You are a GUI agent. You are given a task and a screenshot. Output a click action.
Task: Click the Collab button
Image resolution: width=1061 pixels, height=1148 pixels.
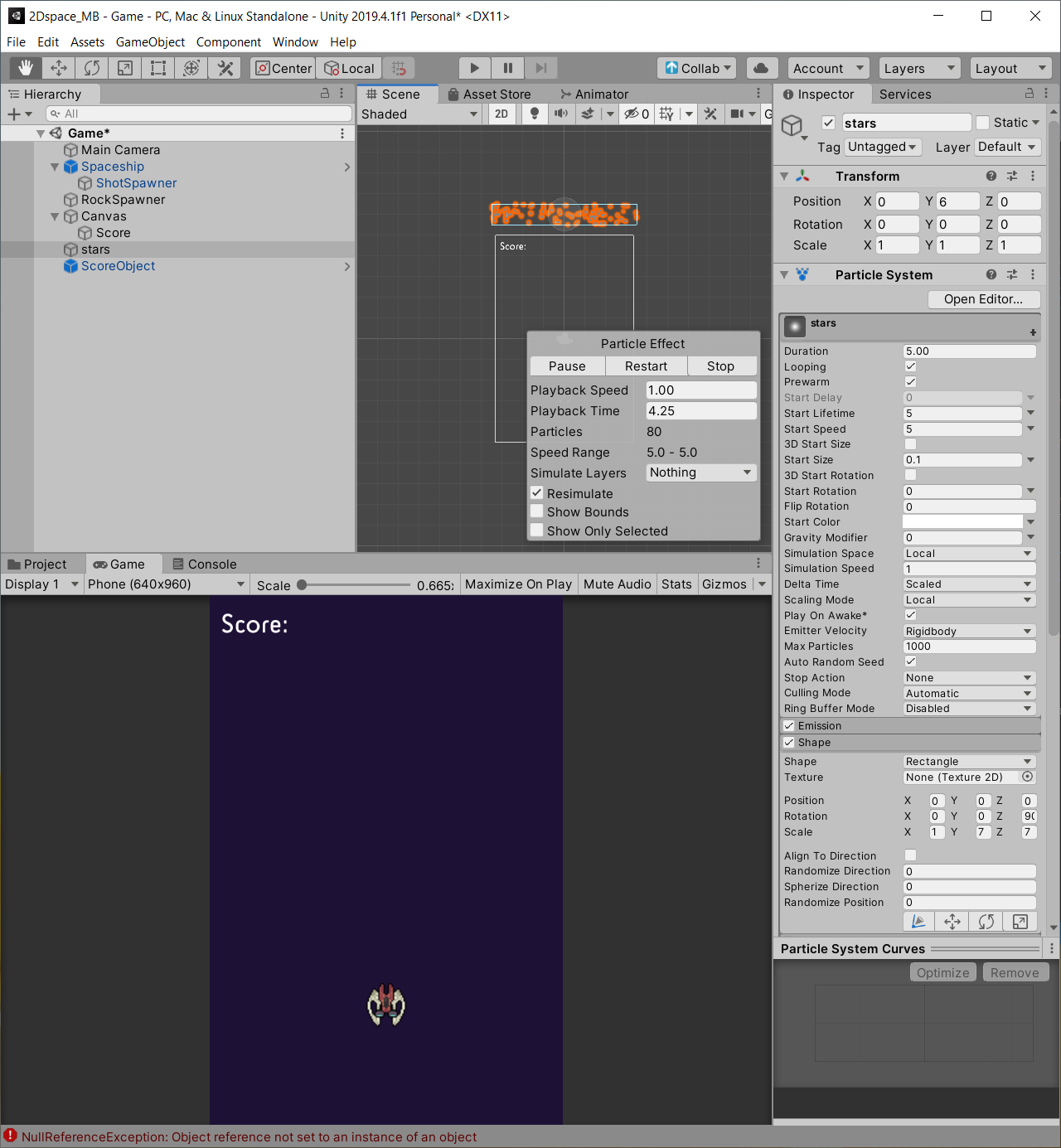click(698, 68)
